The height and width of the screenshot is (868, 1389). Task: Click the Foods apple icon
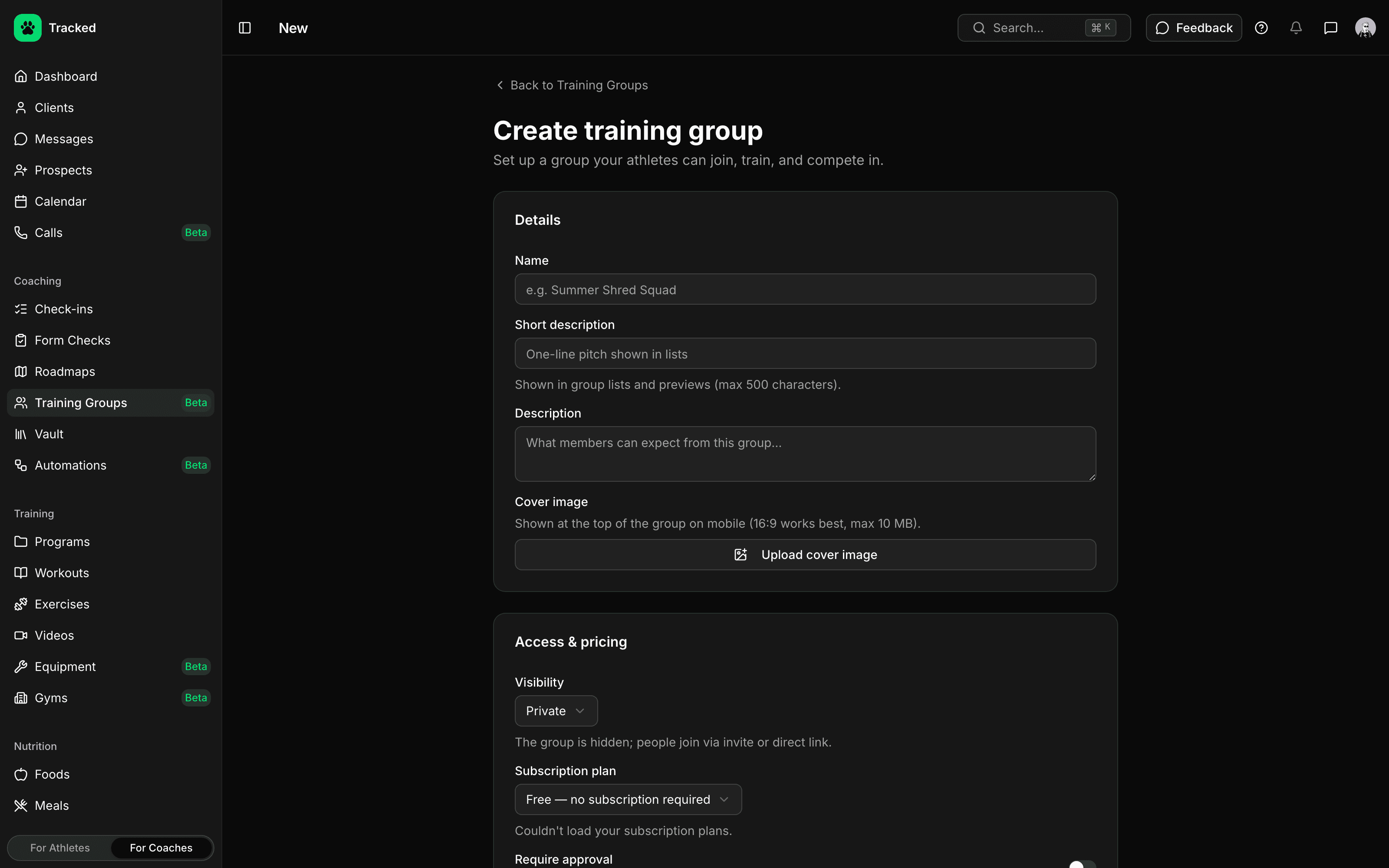tap(21, 774)
